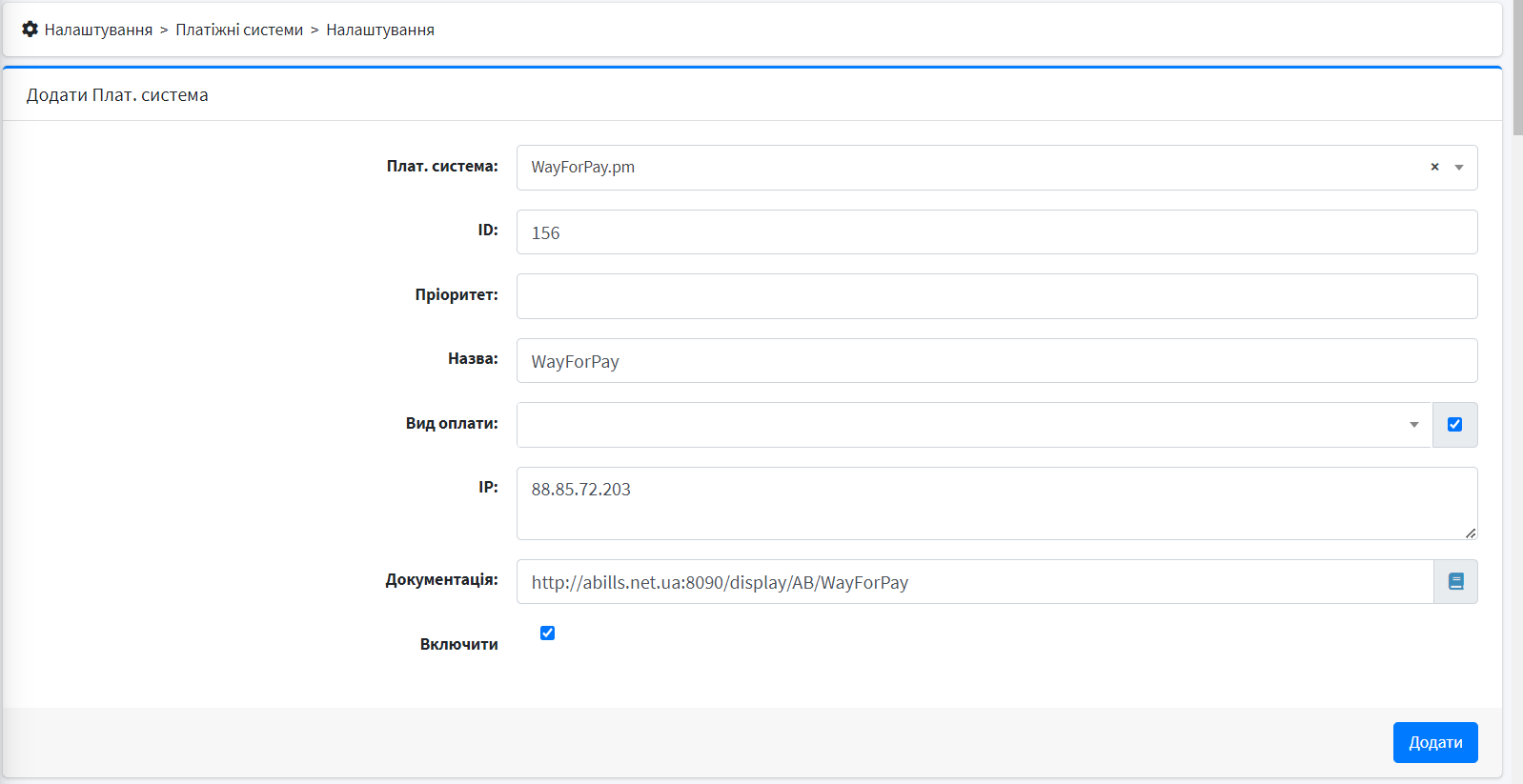Click the Назва: label
Image resolution: width=1523 pixels, height=784 pixels.
click(x=473, y=358)
